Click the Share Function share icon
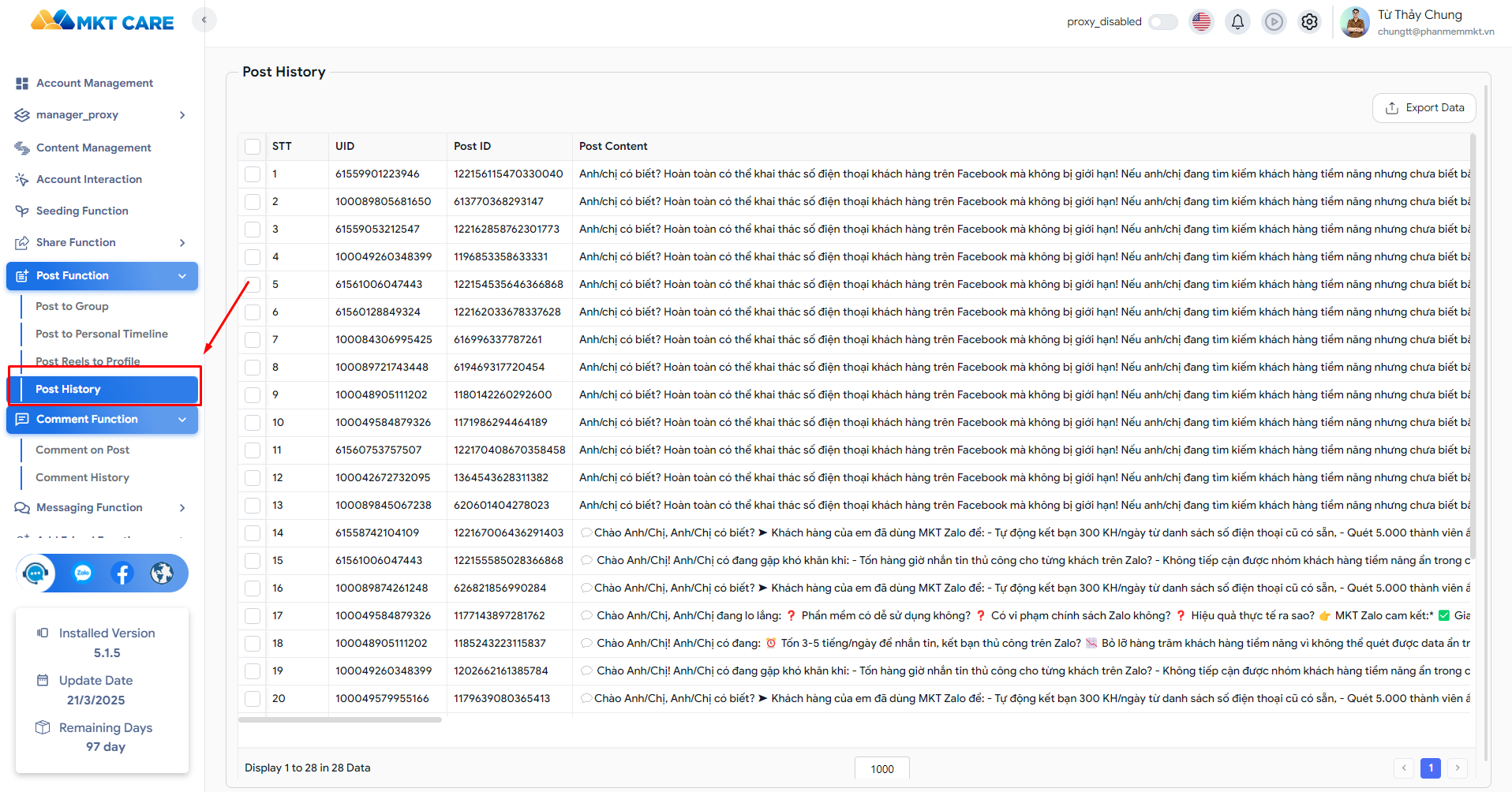1512x792 pixels. pyautogui.click(x=22, y=242)
